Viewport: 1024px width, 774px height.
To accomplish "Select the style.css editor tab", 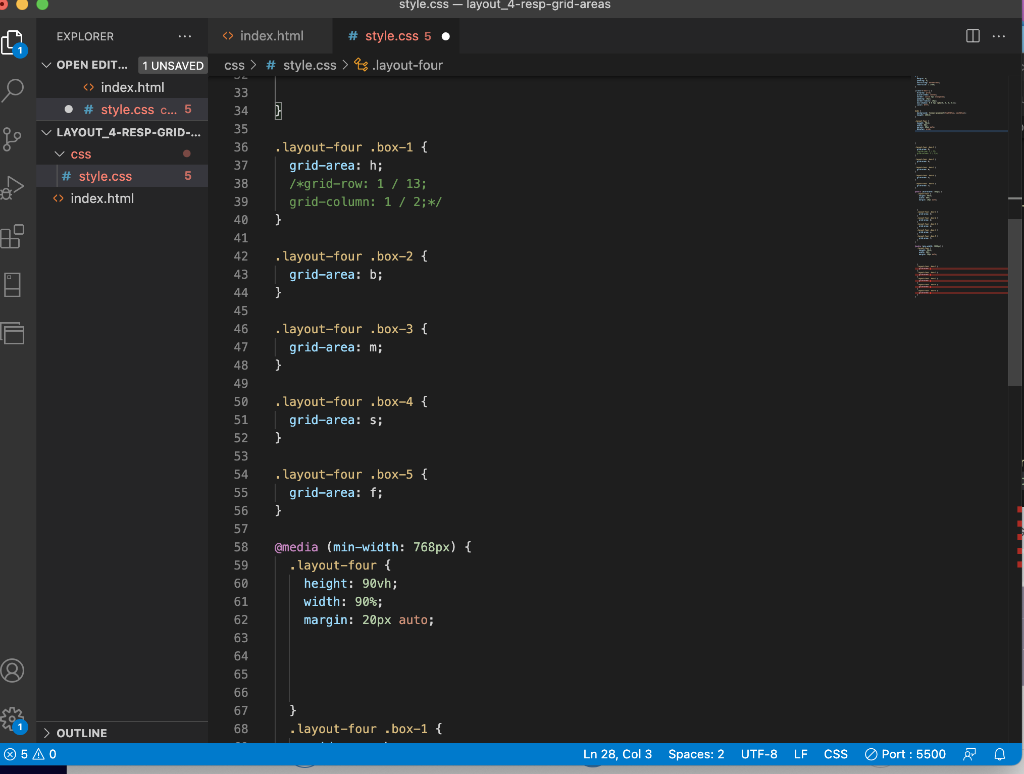I will click(392, 36).
